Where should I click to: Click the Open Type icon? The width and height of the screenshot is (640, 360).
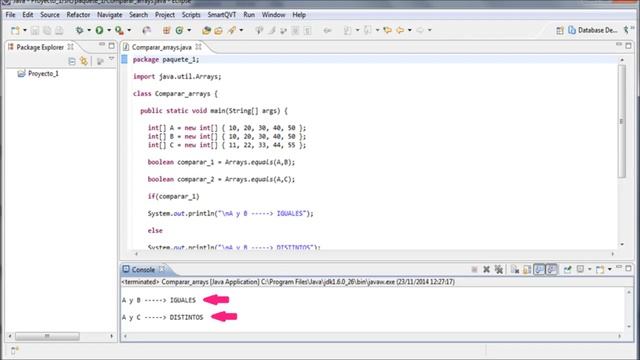coord(206,30)
